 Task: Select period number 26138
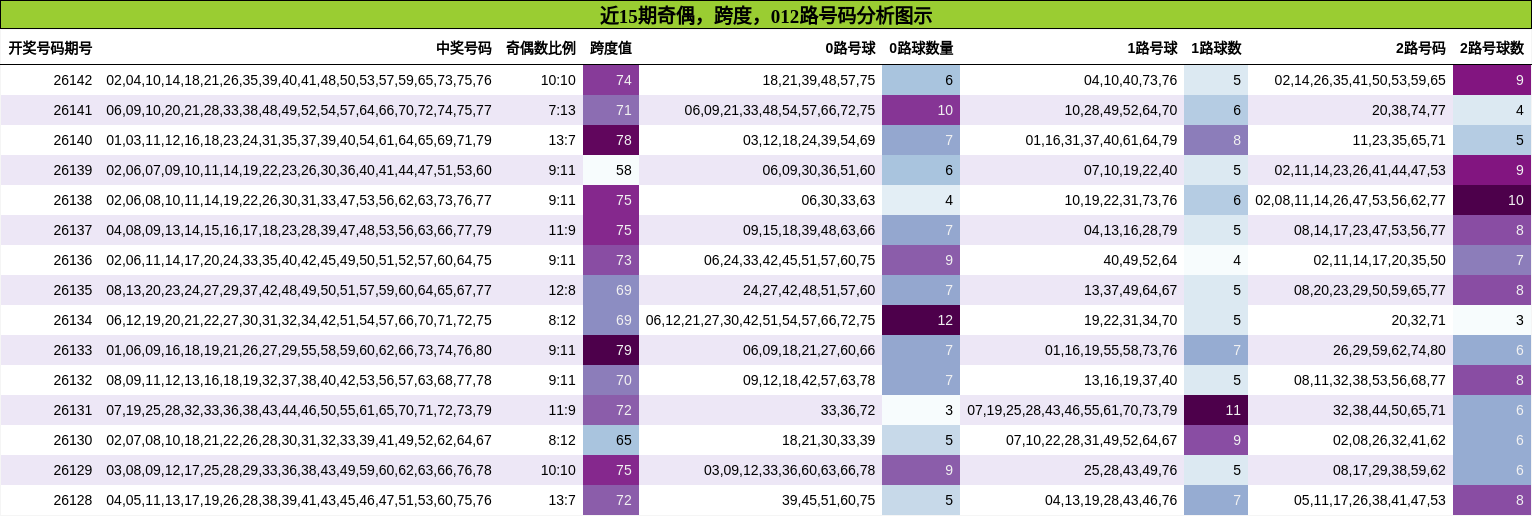[x=73, y=200]
